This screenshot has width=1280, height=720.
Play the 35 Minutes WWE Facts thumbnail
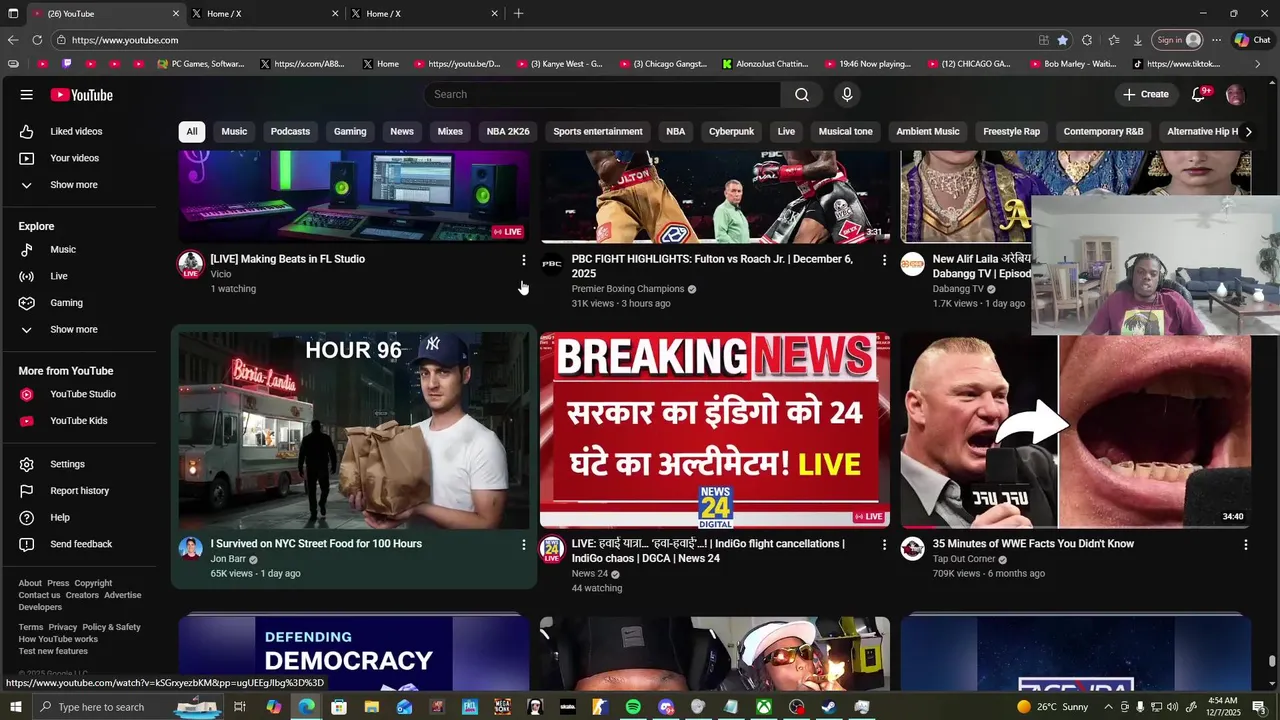coord(1076,430)
